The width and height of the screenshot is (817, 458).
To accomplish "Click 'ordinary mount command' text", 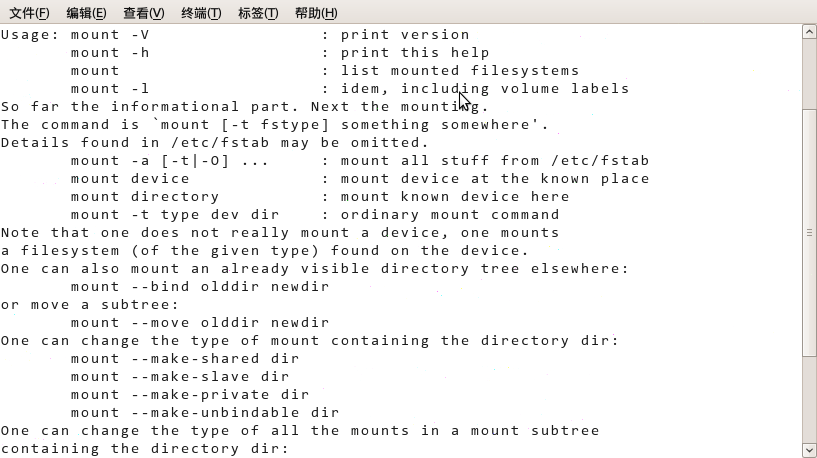I will [x=450, y=215].
